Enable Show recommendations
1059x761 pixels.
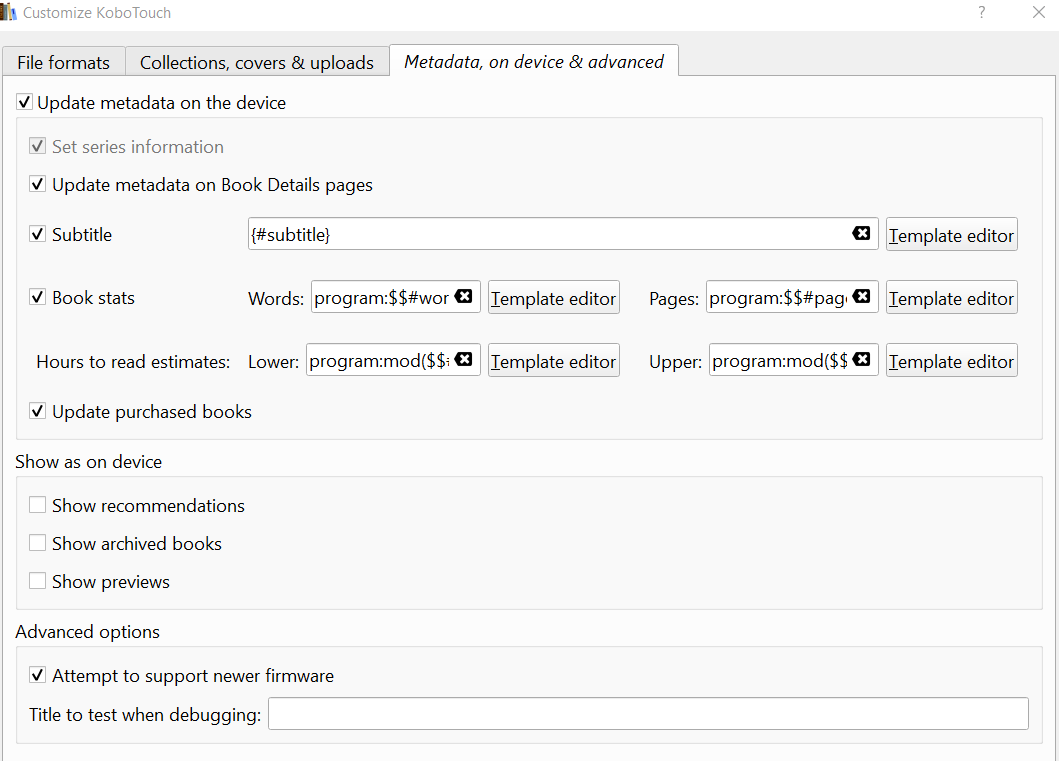tap(38, 506)
